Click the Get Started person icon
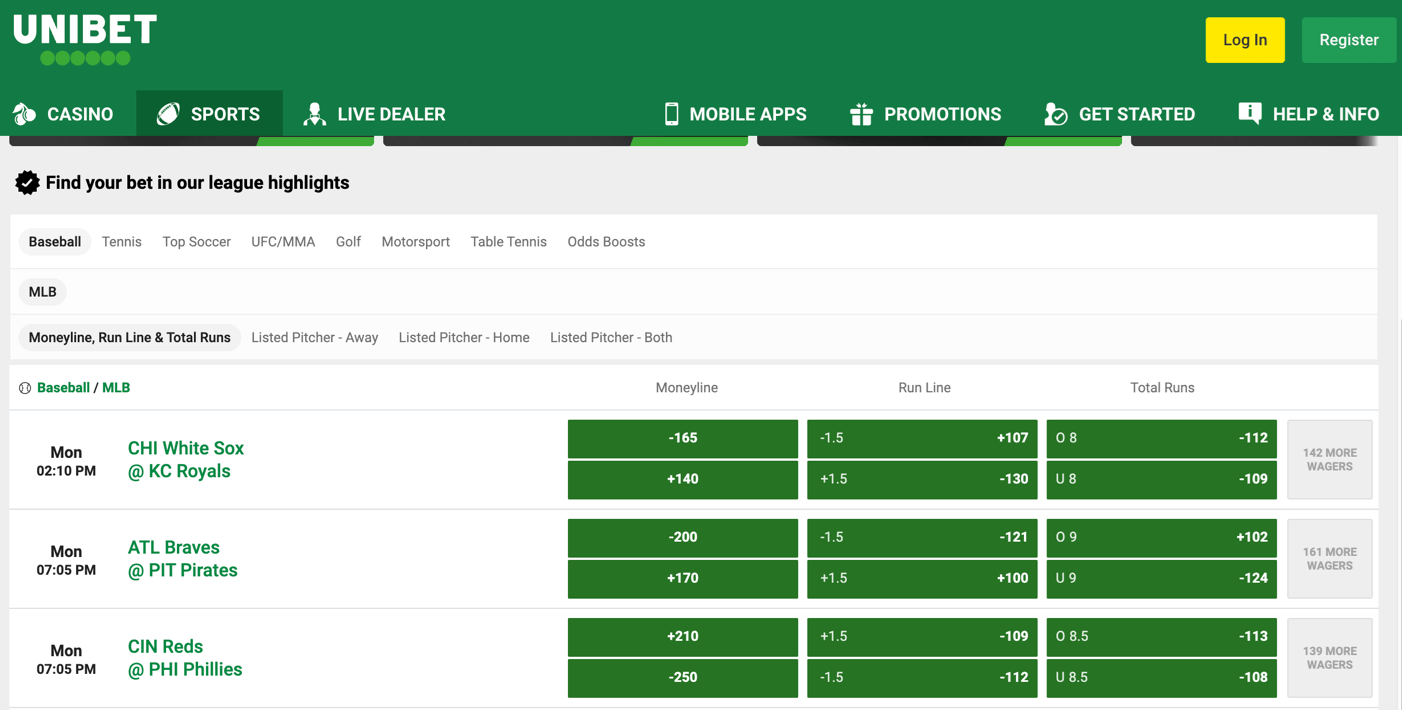Viewport: 1402px width, 710px height. 1056,114
